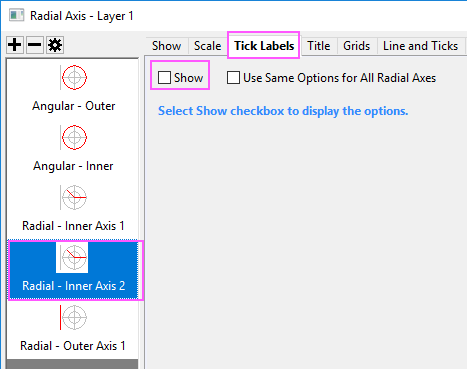The width and height of the screenshot is (467, 369).
Task: Click the plus add-axis icon
Action: (x=15, y=45)
